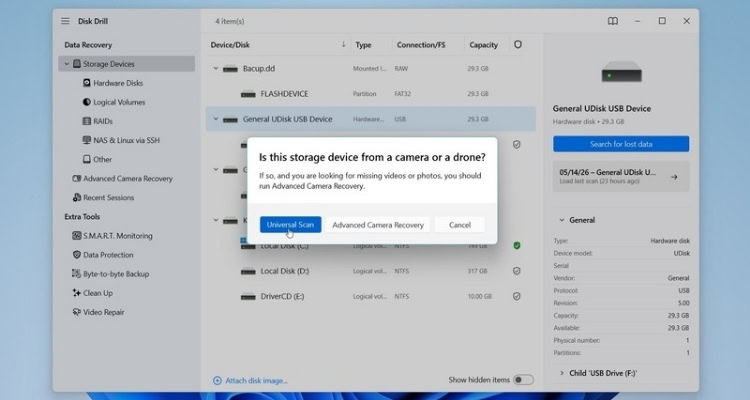Screen dimensions: 750x400
Task: Click the S.M.A.R.T. Monitoring icon
Action: 77,235
